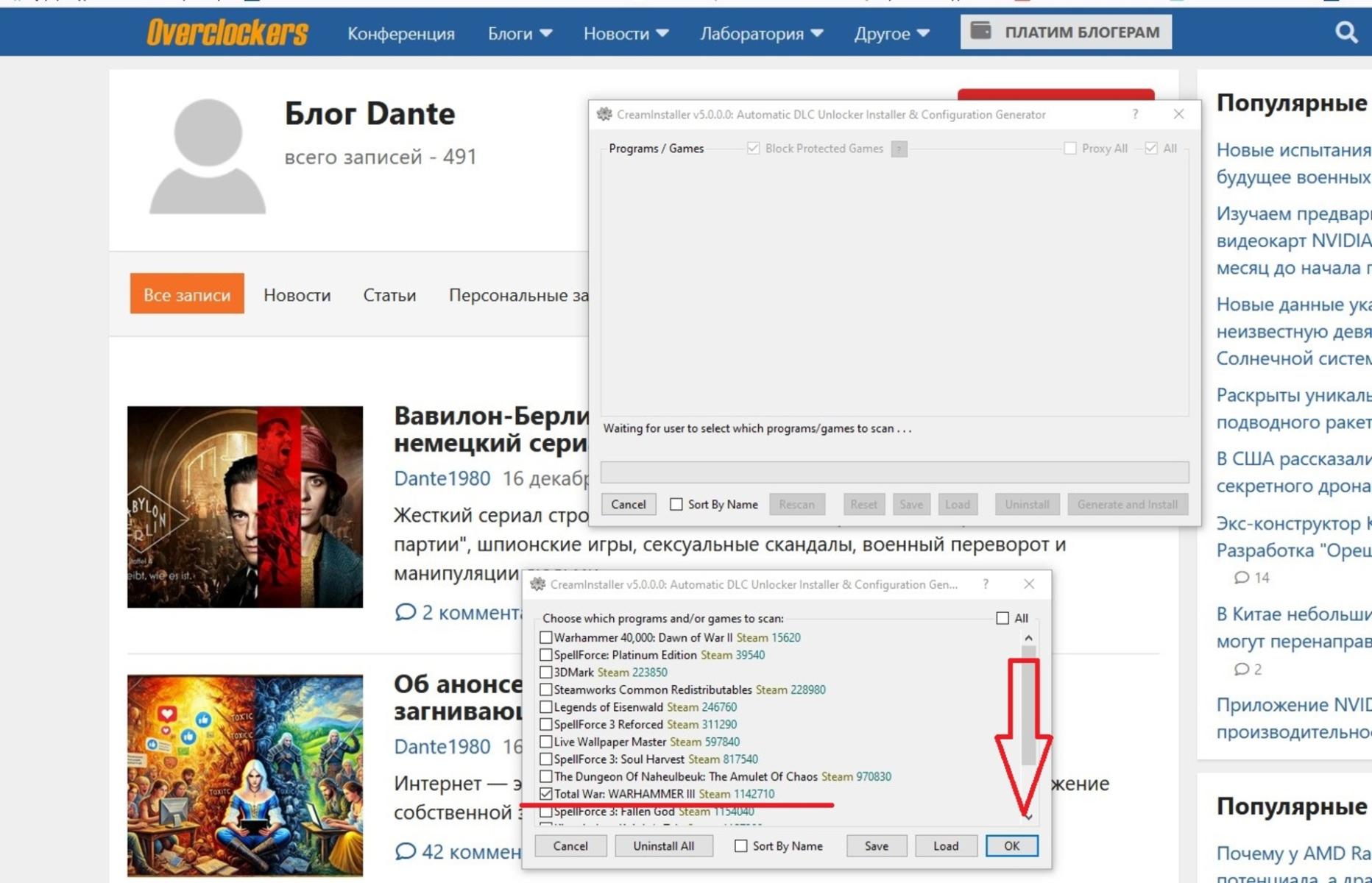Click Cancel in the scan selection dialog
Viewport: 1372px width, 883px height.
click(570, 846)
